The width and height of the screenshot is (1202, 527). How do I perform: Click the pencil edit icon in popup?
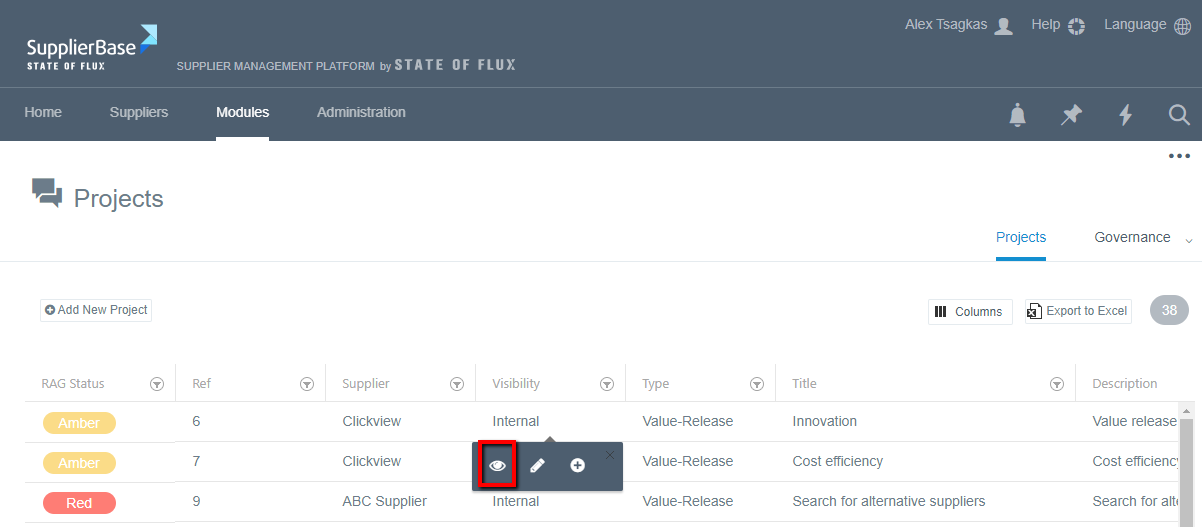click(537, 465)
